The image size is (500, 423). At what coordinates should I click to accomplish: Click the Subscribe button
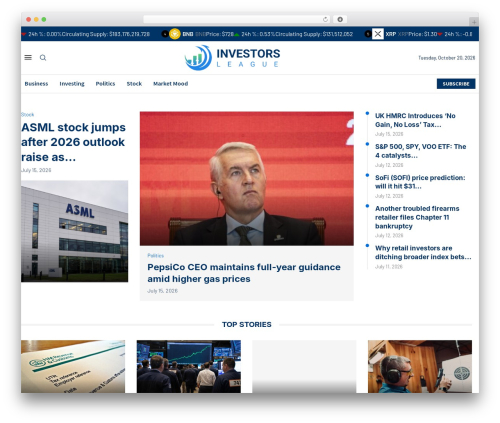coord(456,84)
